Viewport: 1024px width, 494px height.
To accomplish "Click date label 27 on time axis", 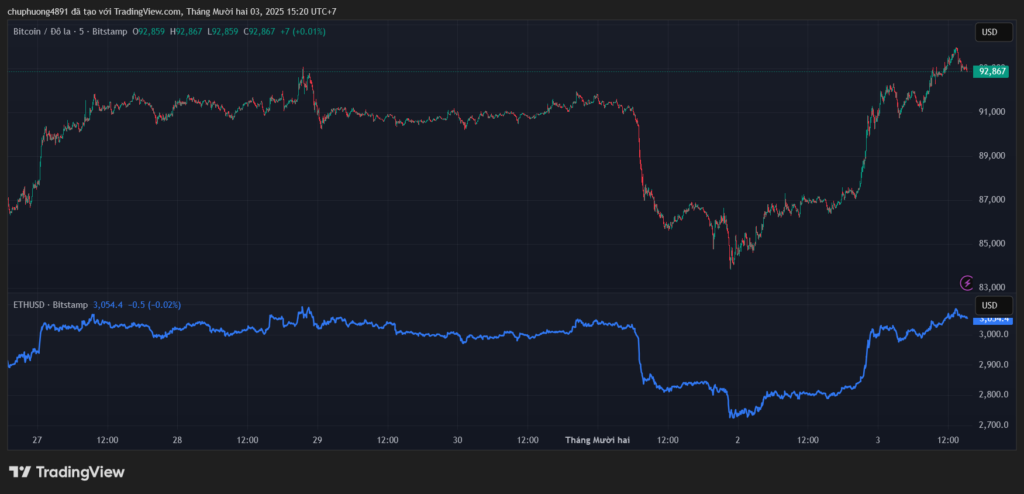I will pos(37,440).
